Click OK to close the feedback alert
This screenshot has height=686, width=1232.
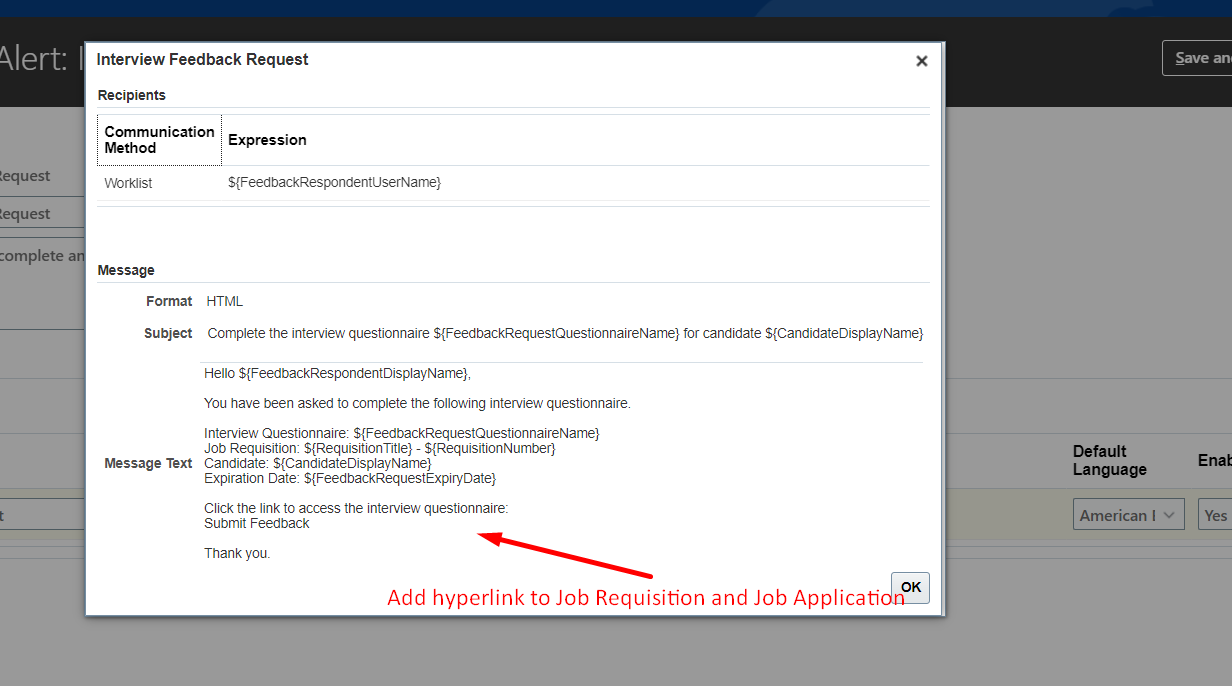(x=909, y=588)
